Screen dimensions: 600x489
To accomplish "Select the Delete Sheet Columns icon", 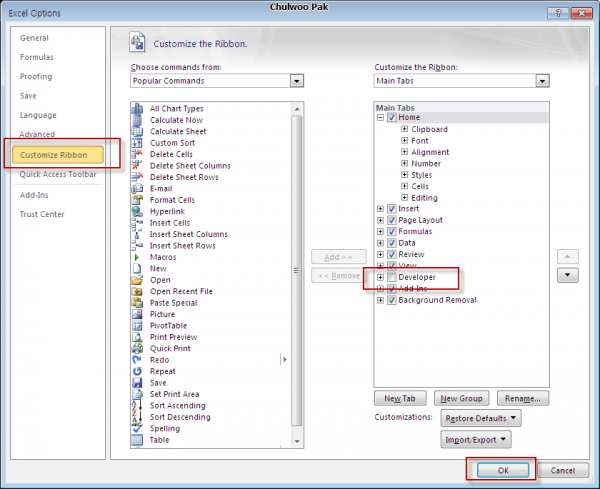I will (x=137, y=166).
